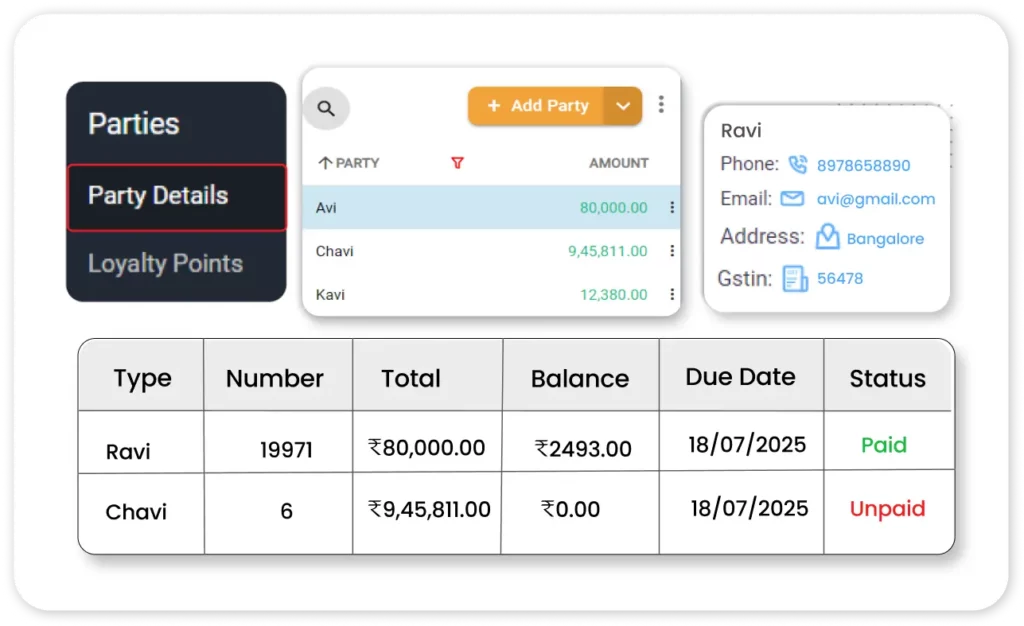The width and height of the screenshot is (1024, 626).
Task: Click the Bangalore address link
Action: 887,238
